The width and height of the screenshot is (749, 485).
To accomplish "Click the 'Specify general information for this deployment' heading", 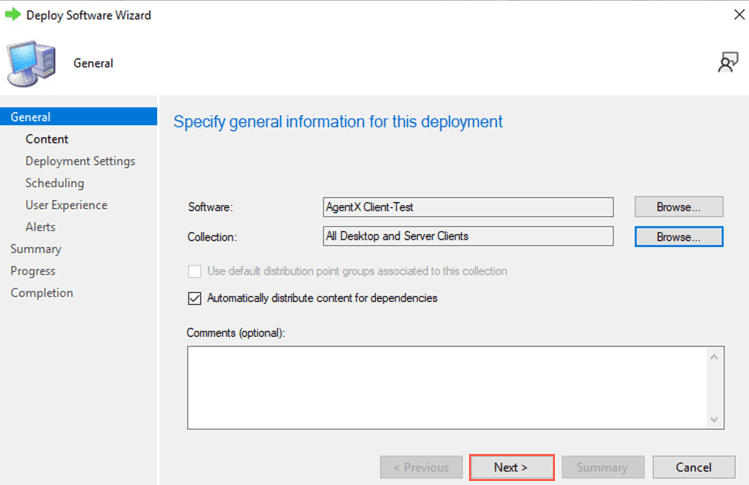I will click(x=338, y=122).
